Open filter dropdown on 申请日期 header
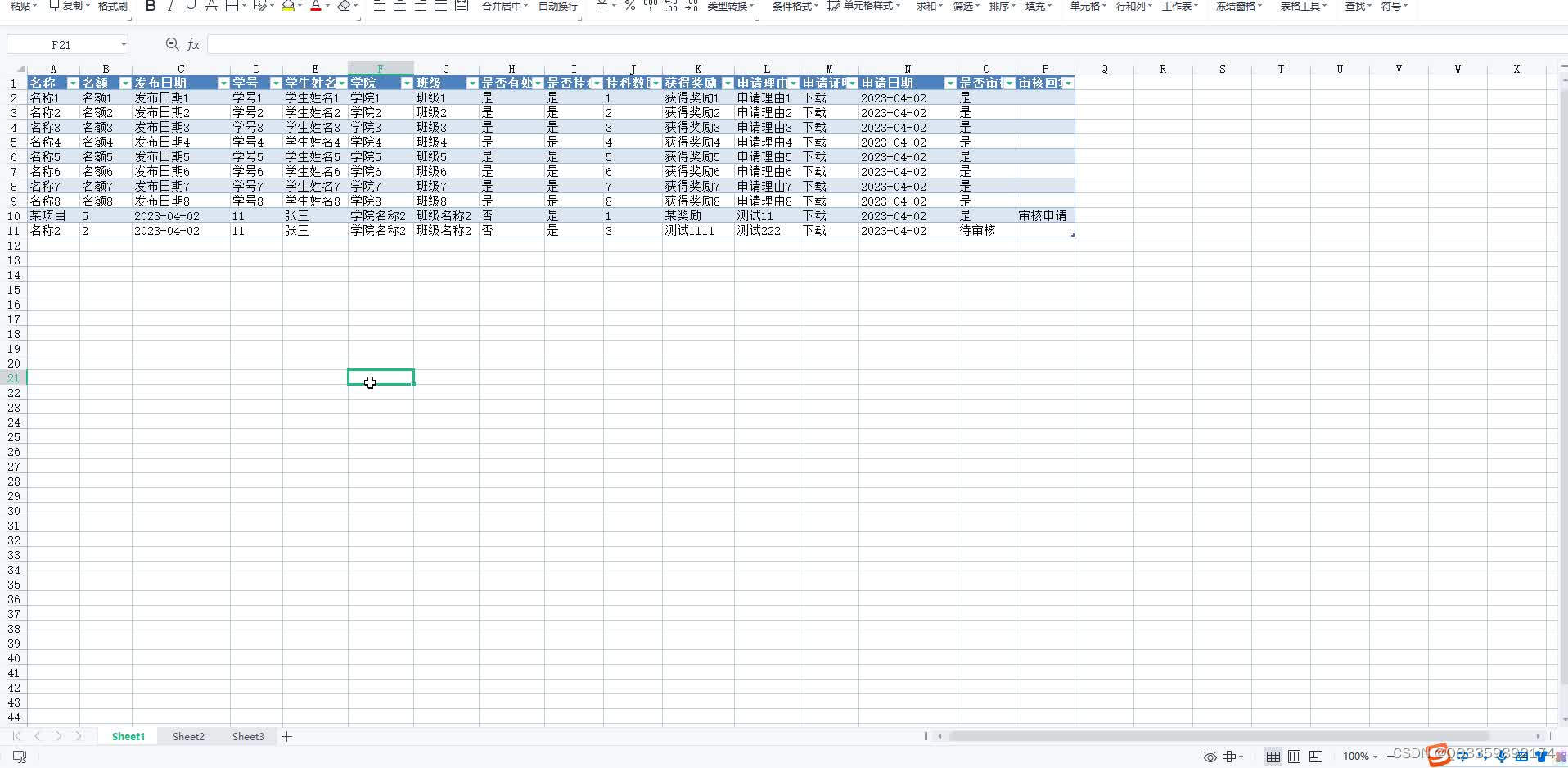This screenshot has width=1568, height=768. coord(950,84)
